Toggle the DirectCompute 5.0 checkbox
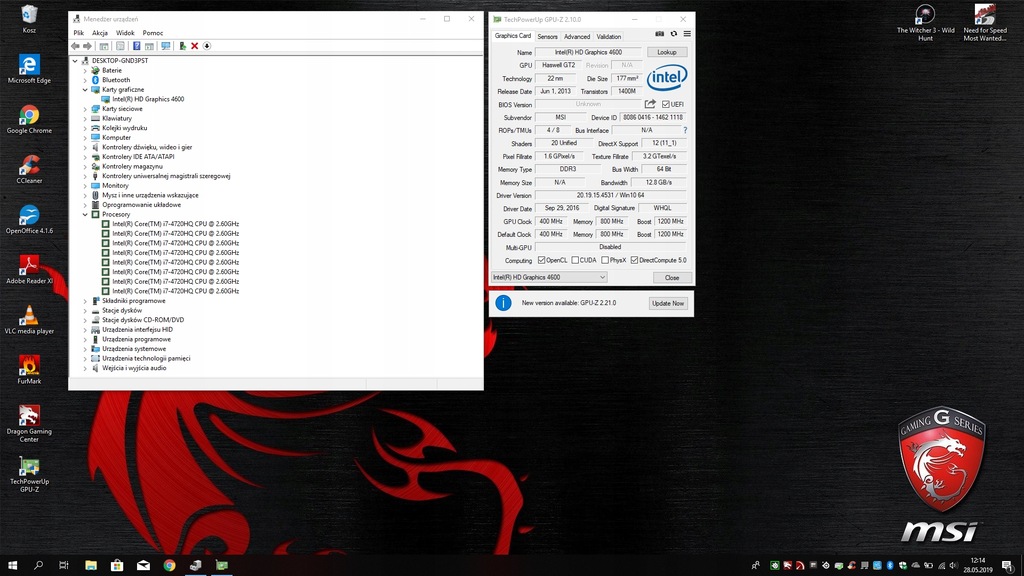The height and width of the screenshot is (576, 1024). click(x=634, y=260)
